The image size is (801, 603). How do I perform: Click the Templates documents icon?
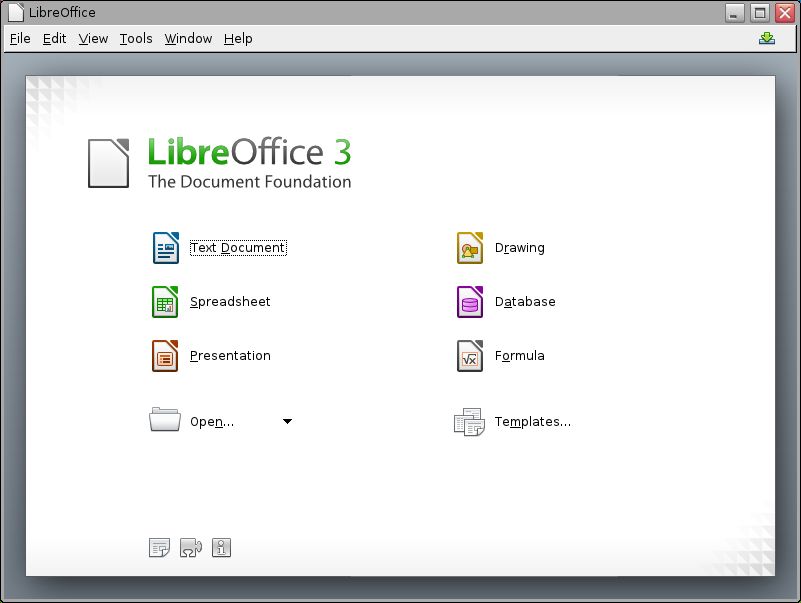pyautogui.click(x=469, y=422)
